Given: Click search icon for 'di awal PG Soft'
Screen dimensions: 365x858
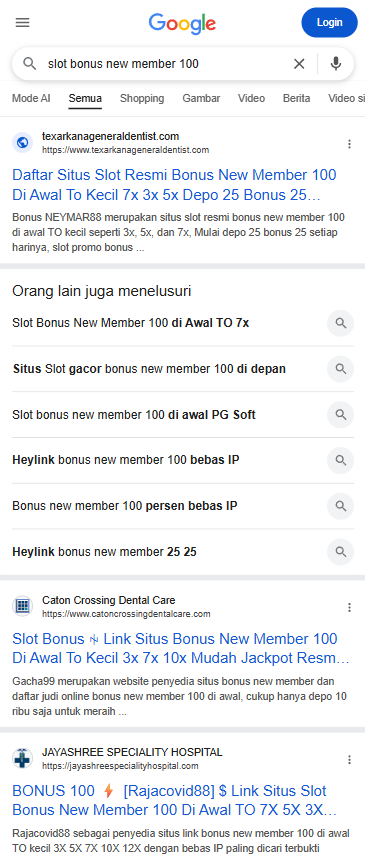Looking at the screenshot, I should pyautogui.click(x=341, y=415).
